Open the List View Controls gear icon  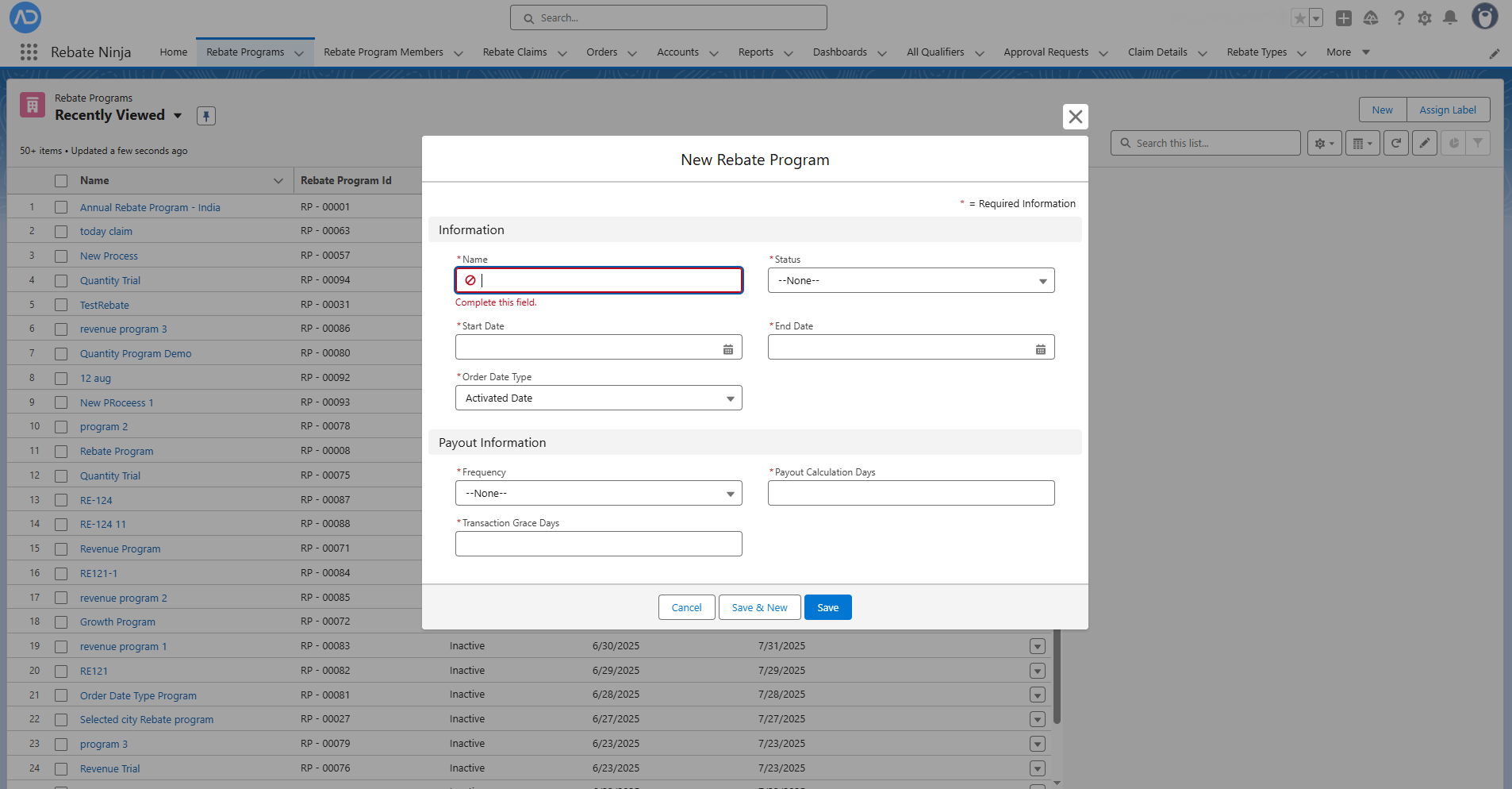(x=1322, y=143)
